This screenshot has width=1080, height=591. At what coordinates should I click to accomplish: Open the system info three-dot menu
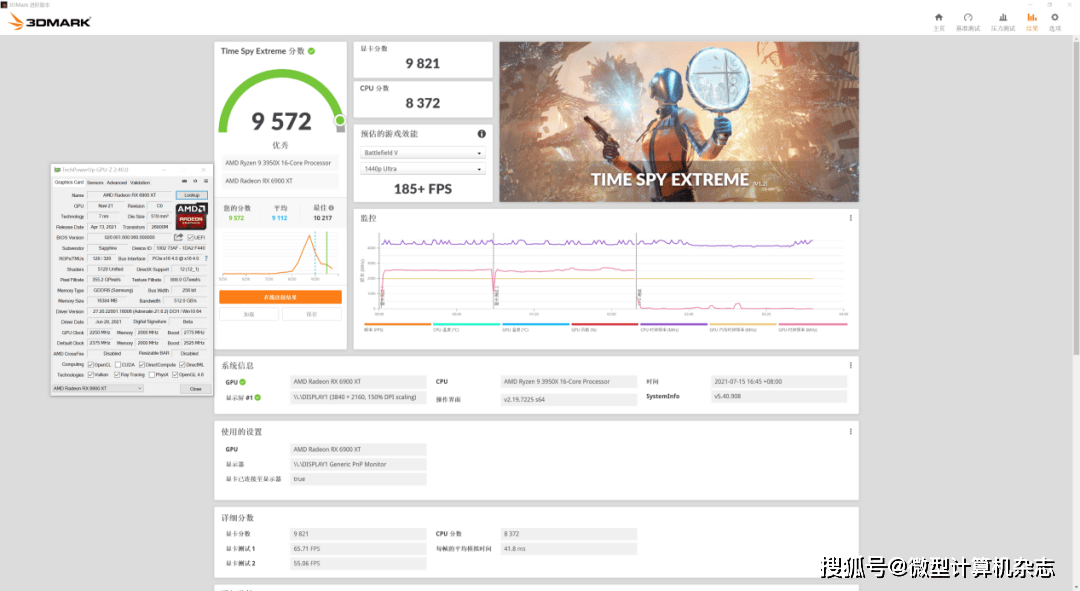851,365
